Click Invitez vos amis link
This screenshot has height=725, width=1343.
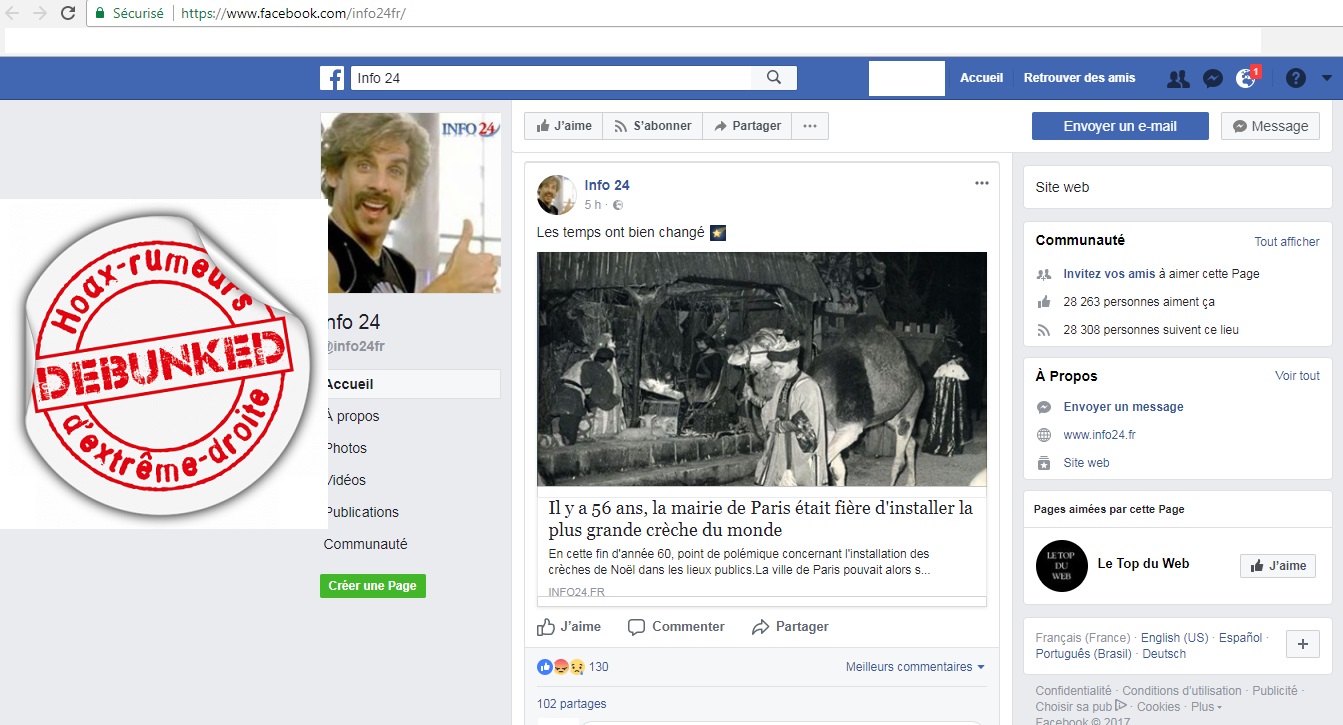click(x=1109, y=274)
